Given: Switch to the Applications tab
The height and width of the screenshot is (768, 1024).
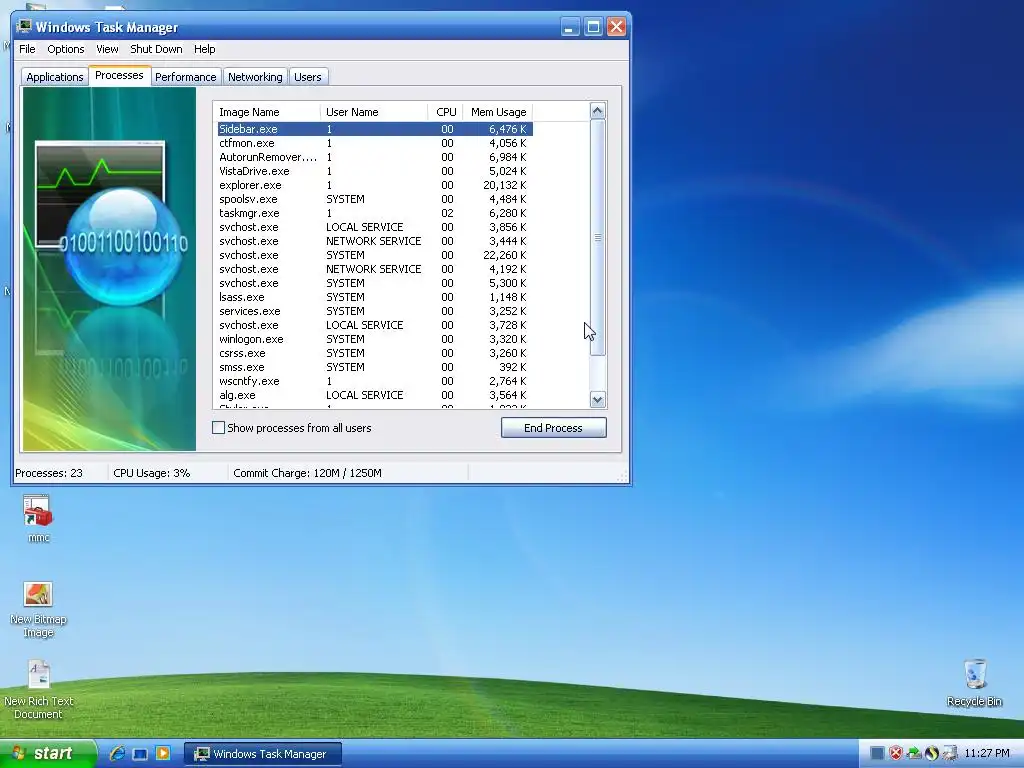Looking at the screenshot, I should click(x=55, y=77).
